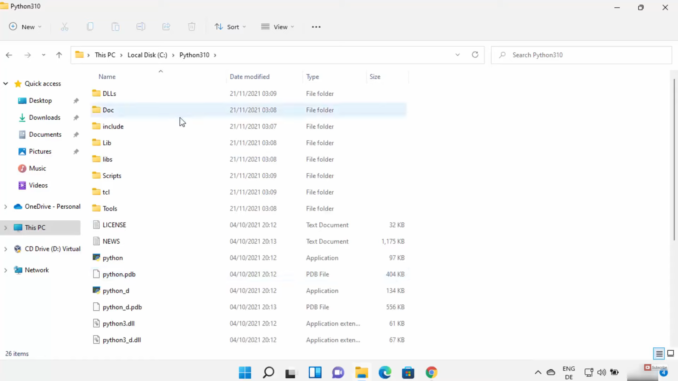Select Documents in Quick access
This screenshot has width=678, height=381.
[45, 134]
